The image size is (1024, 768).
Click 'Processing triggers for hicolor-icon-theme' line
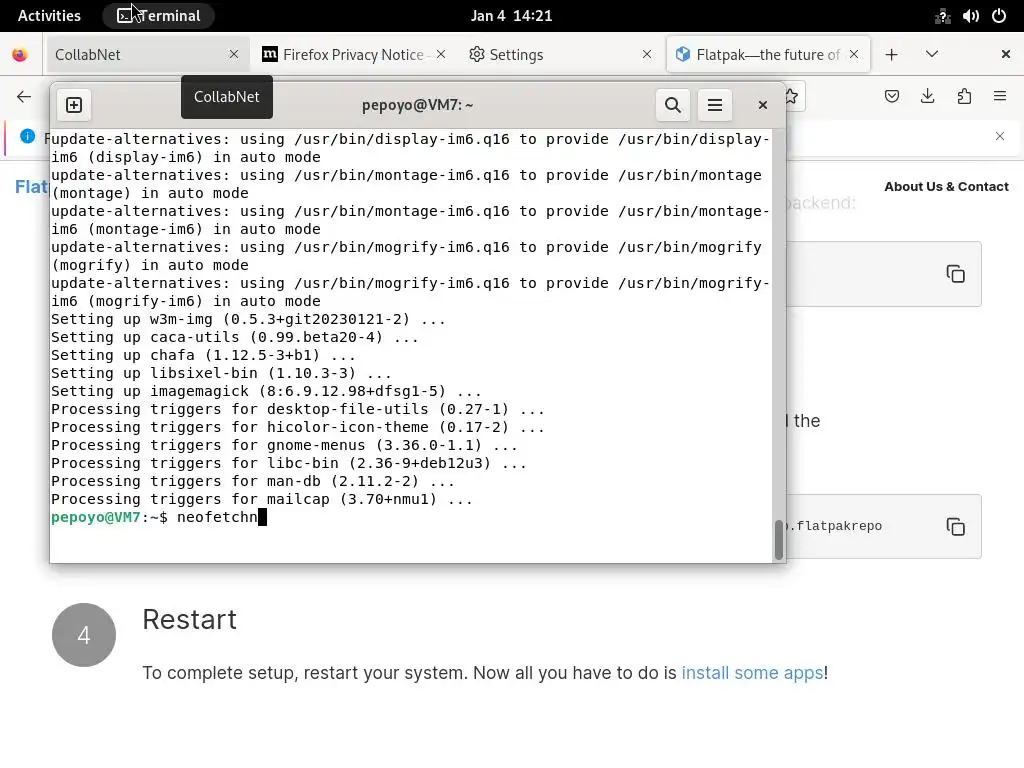tap(298, 427)
